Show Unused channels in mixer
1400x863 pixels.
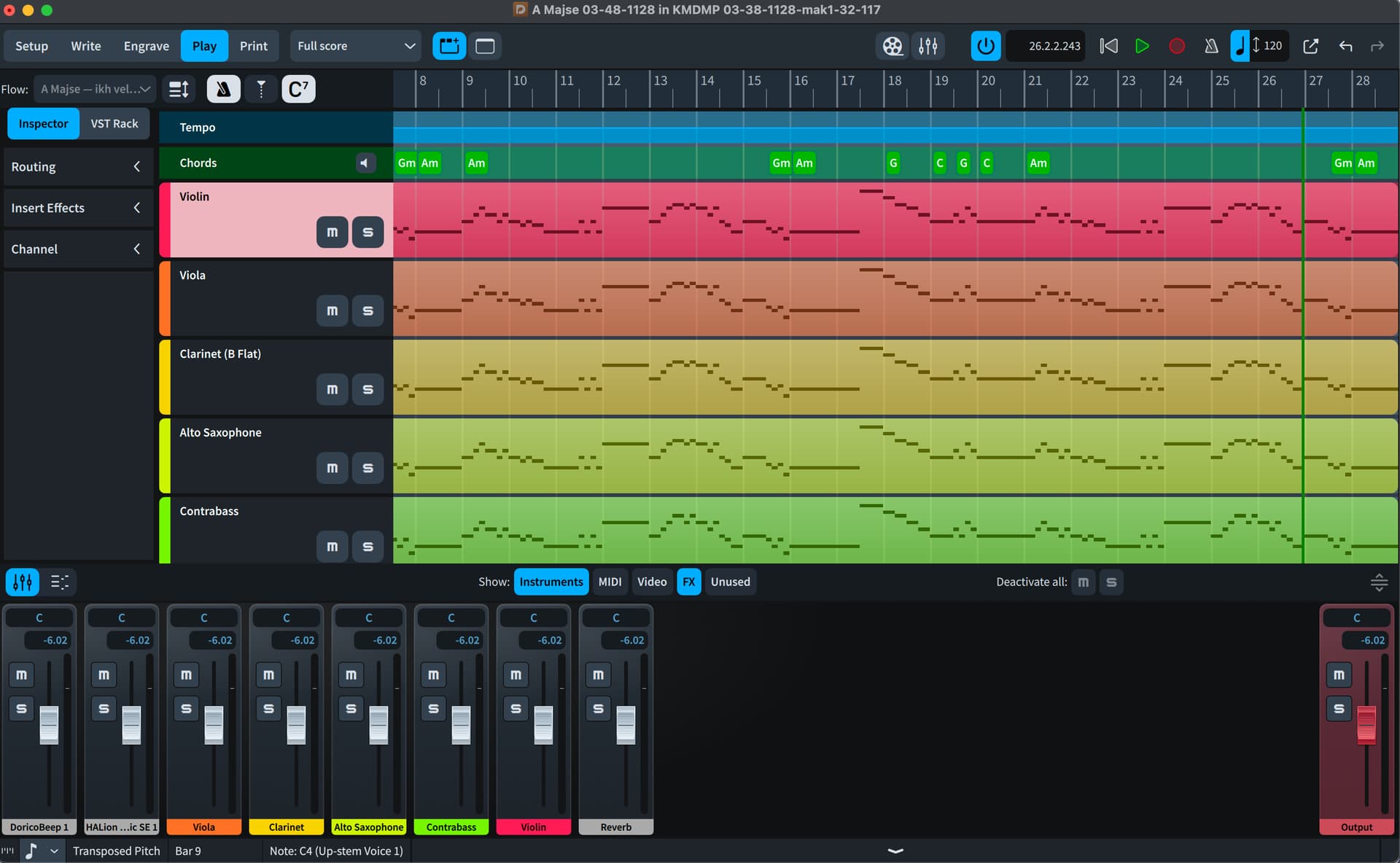point(730,582)
